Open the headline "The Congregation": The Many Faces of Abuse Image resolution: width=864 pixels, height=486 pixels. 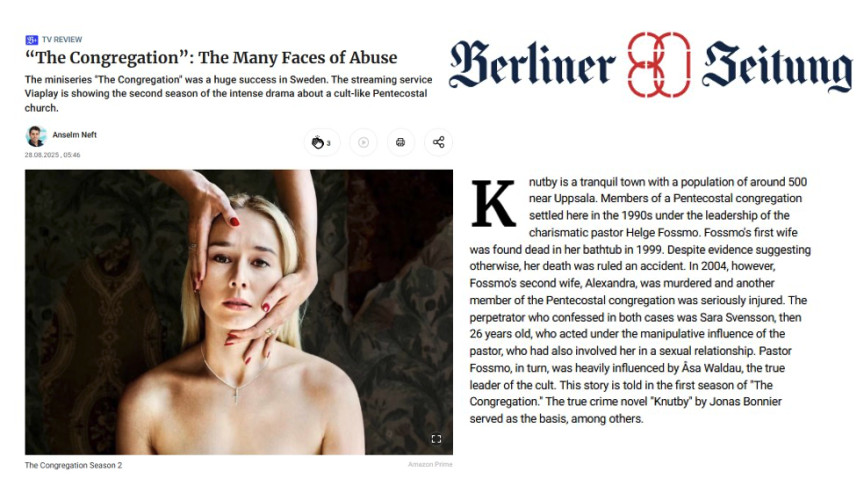(211, 57)
